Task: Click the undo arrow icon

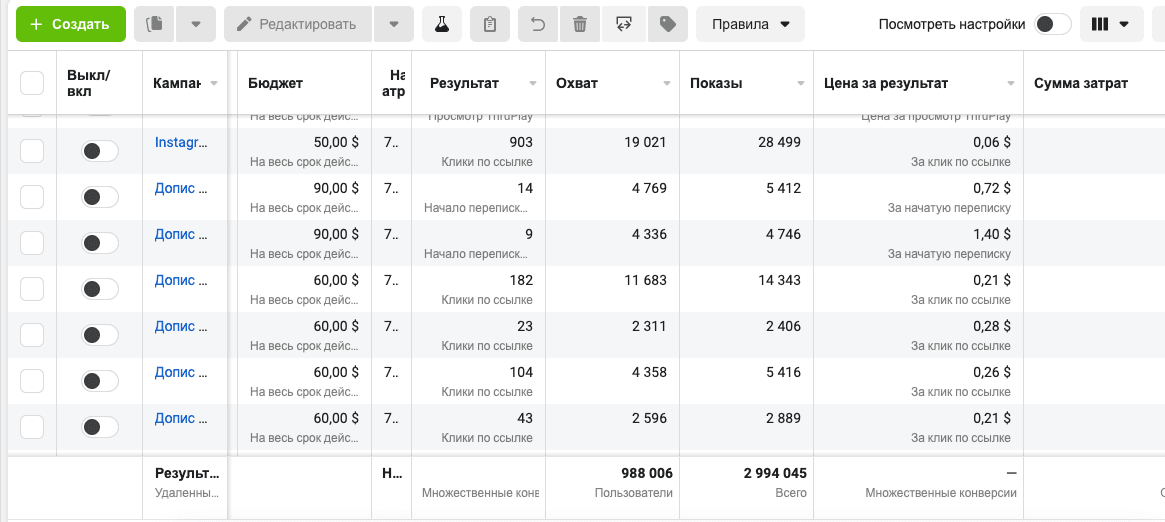Action: 538,24
